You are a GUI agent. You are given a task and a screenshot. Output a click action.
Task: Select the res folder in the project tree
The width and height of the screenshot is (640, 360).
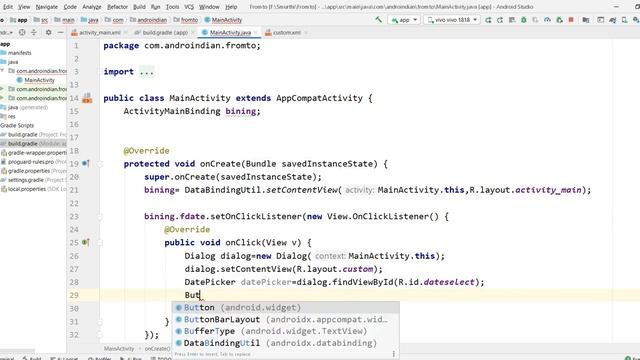(x=8, y=116)
